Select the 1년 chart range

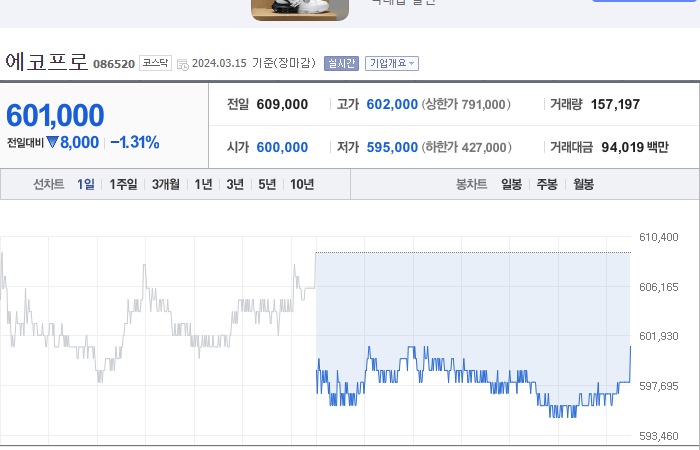click(203, 184)
